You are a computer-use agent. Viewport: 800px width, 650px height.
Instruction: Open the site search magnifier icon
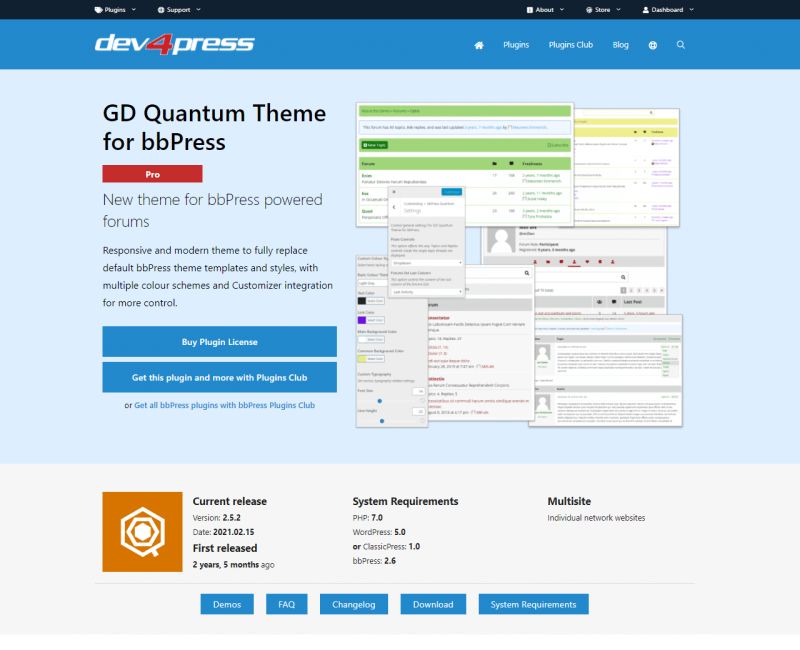coord(681,45)
